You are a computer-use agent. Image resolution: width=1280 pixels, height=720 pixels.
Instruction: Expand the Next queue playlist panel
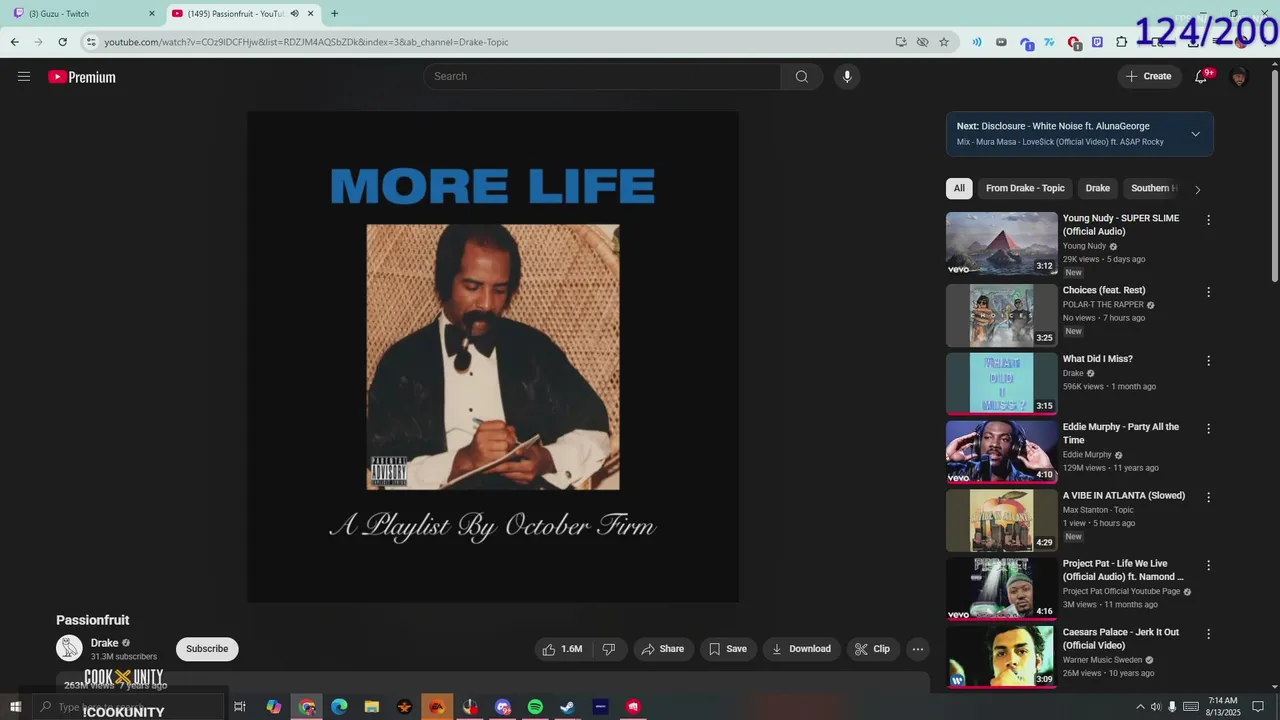click(x=1195, y=134)
